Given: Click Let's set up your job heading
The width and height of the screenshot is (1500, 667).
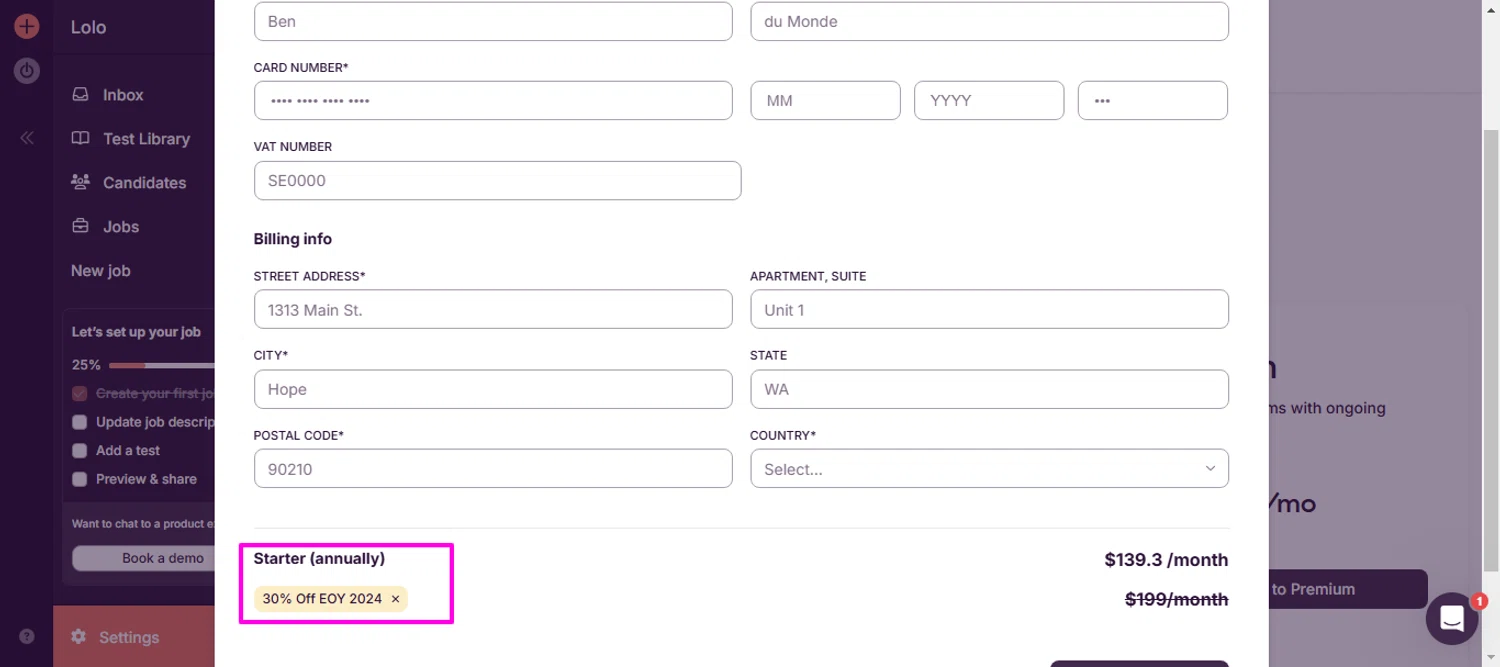Looking at the screenshot, I should click(136, 332).
